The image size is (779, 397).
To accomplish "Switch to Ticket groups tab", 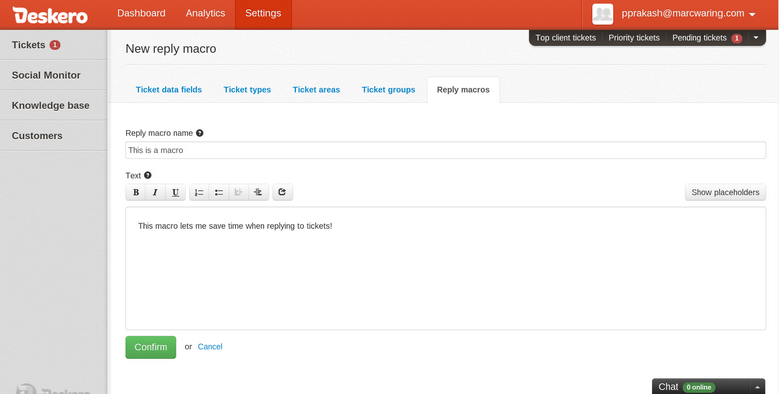I will pos(389,90).
